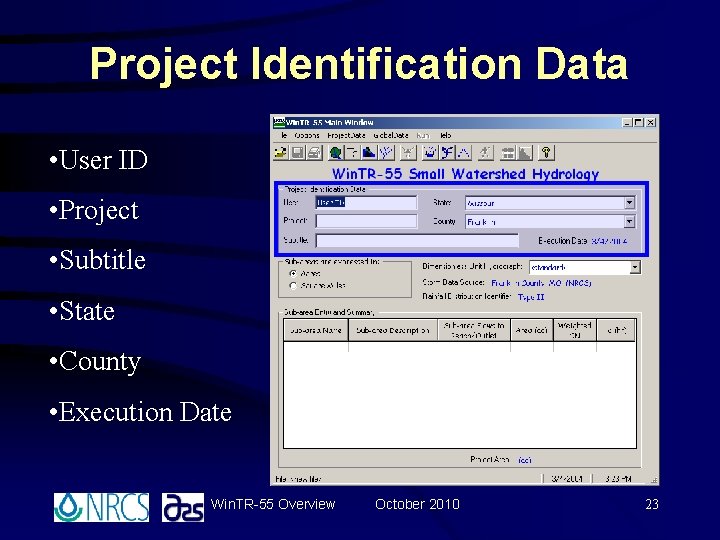Screen dimensions: 720x540
Task: Click the hydrograph curve toolbar icon
Action: 464,152
